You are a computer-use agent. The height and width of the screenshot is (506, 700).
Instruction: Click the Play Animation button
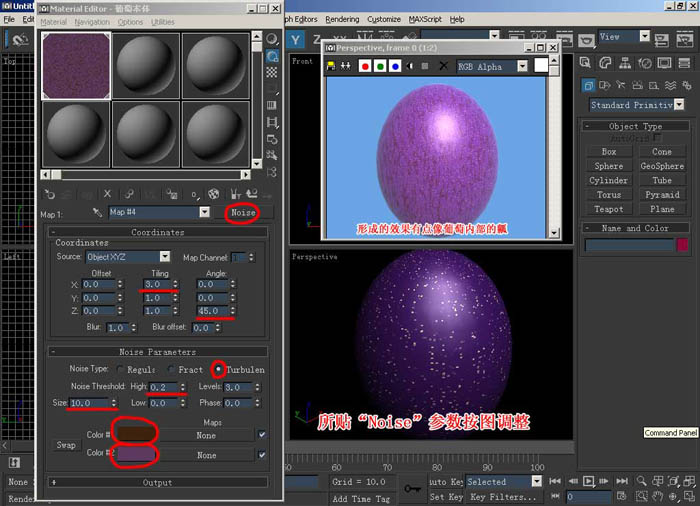pos(589,481)
